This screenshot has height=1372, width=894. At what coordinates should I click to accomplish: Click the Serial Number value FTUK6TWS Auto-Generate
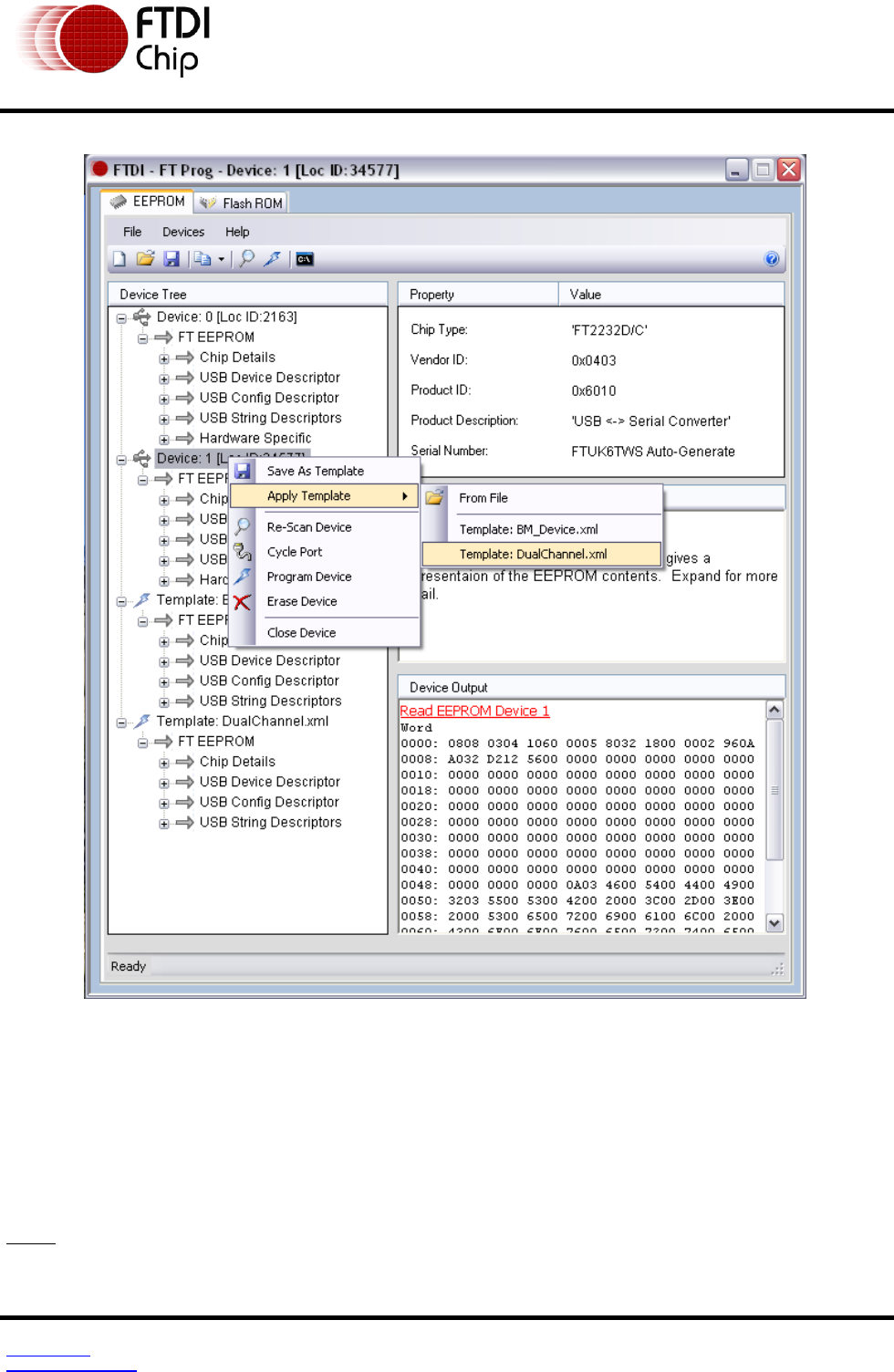(x=653, y=452)
